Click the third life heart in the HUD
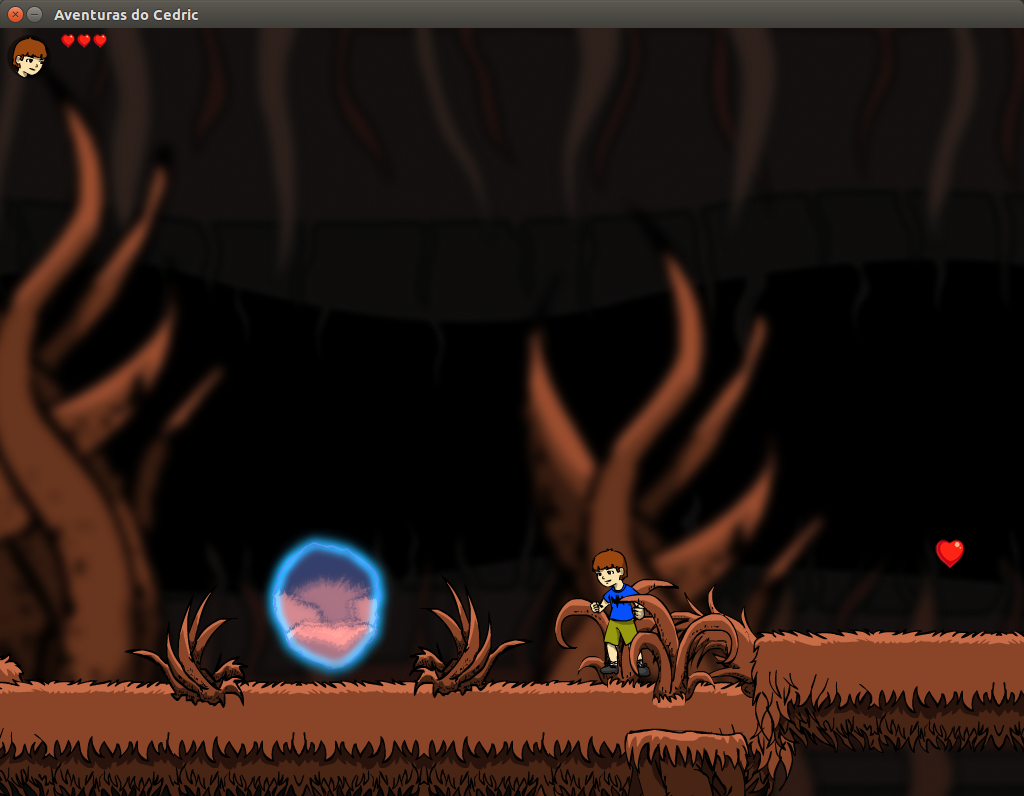Screen dimensions: 1024x796 coord(100,41)
